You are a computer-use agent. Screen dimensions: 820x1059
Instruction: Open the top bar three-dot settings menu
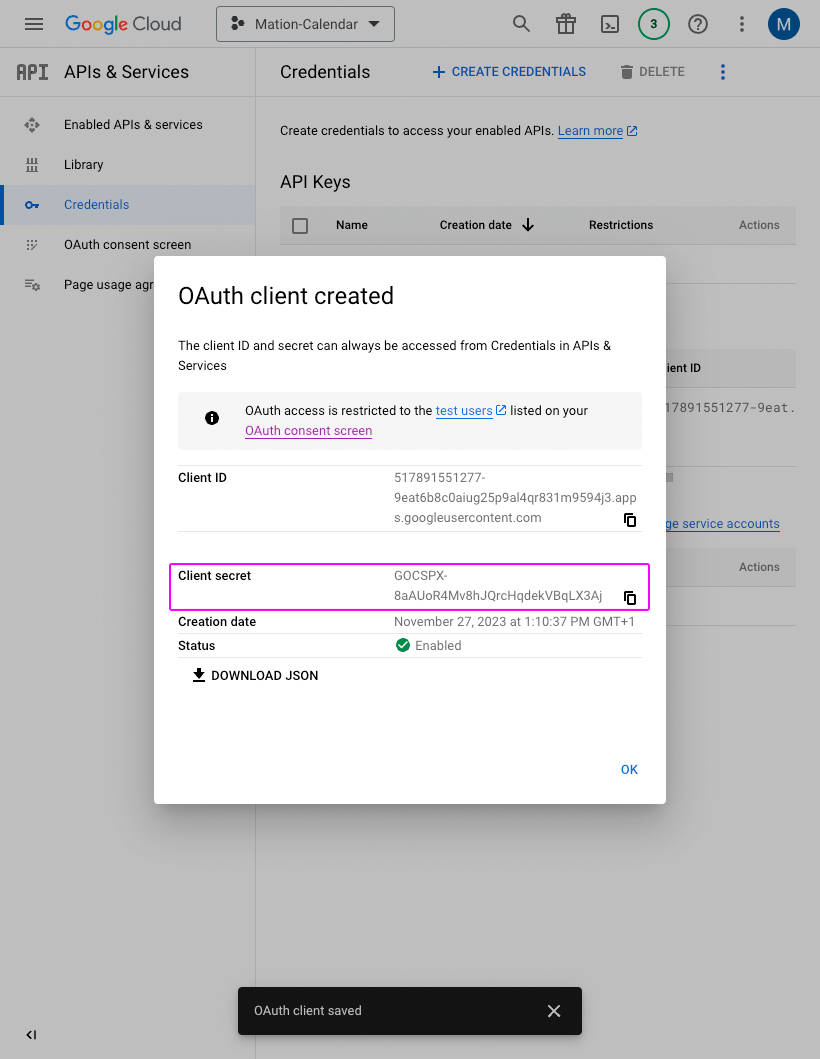742,24
